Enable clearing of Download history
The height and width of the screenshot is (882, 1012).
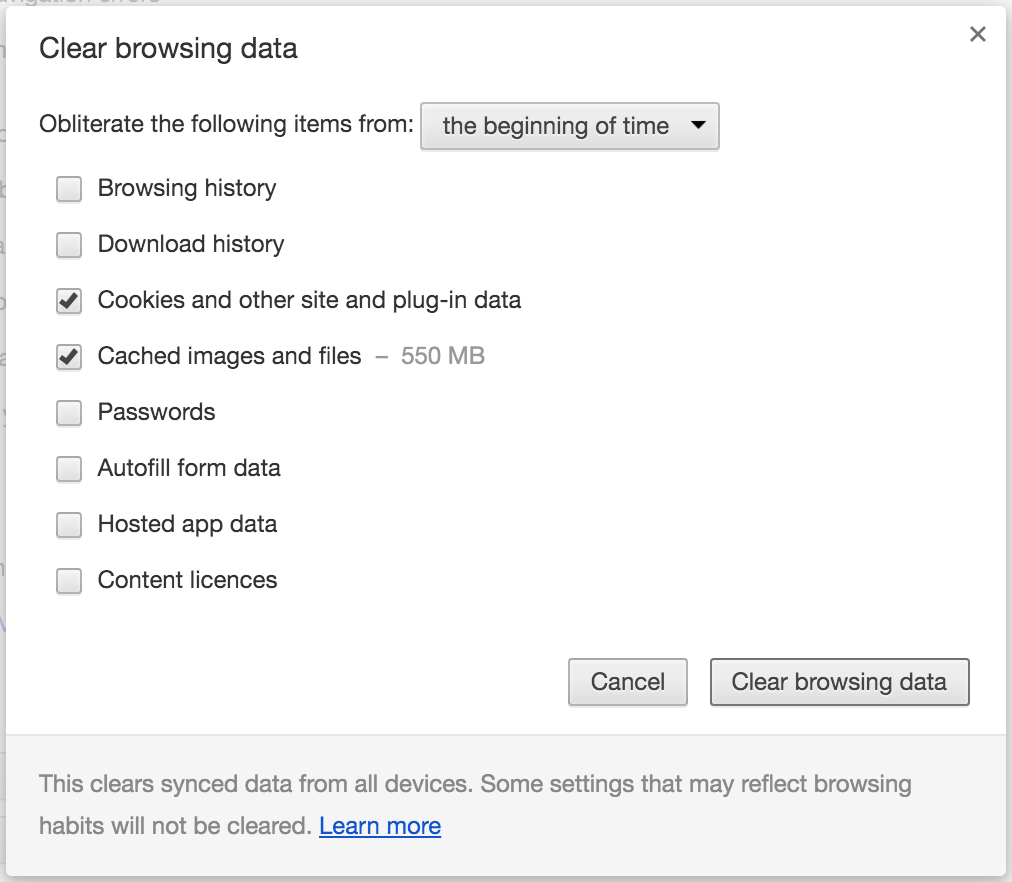(68, 244)
